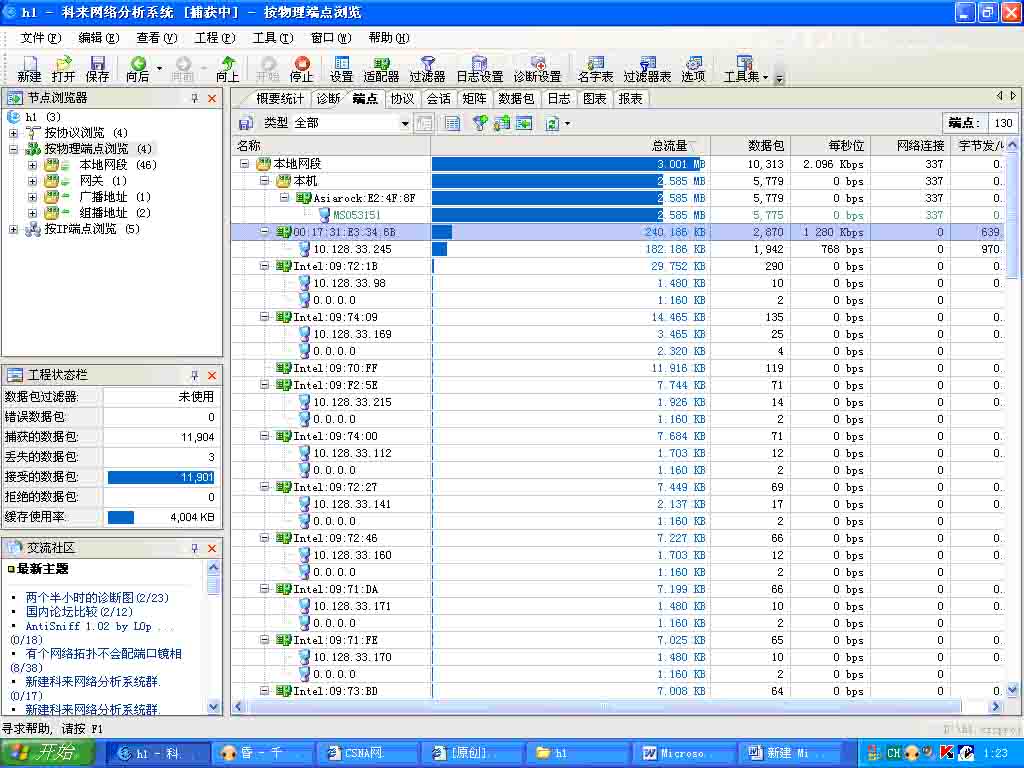The image size is (1024, 768).
Task: Open the 过滤器 (Filter) toolbar icon
Action: click(427, 68)
